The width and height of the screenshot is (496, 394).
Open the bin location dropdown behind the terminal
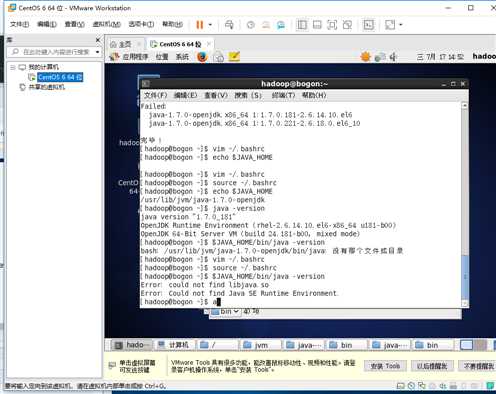point(225,312)
